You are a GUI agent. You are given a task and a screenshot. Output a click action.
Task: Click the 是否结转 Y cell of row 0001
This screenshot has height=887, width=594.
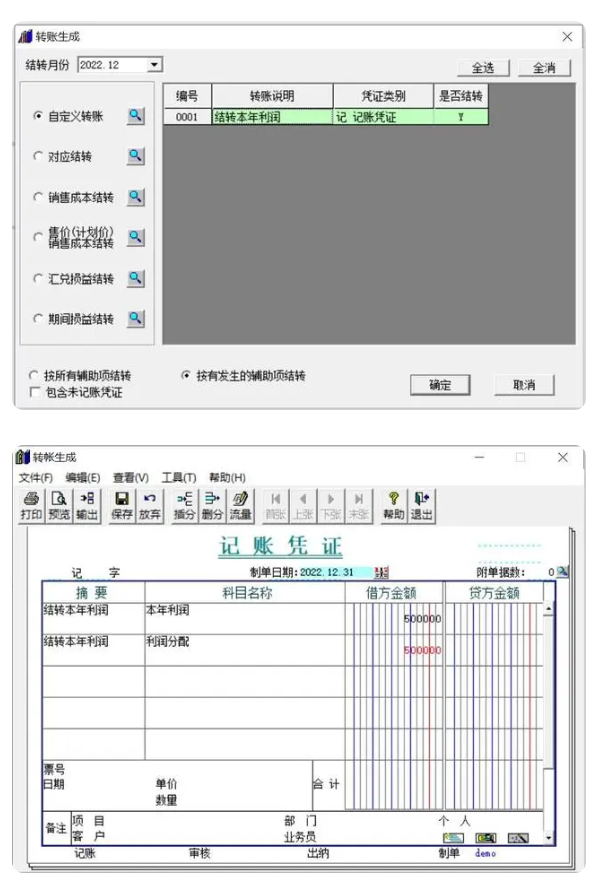click(460, 117)
